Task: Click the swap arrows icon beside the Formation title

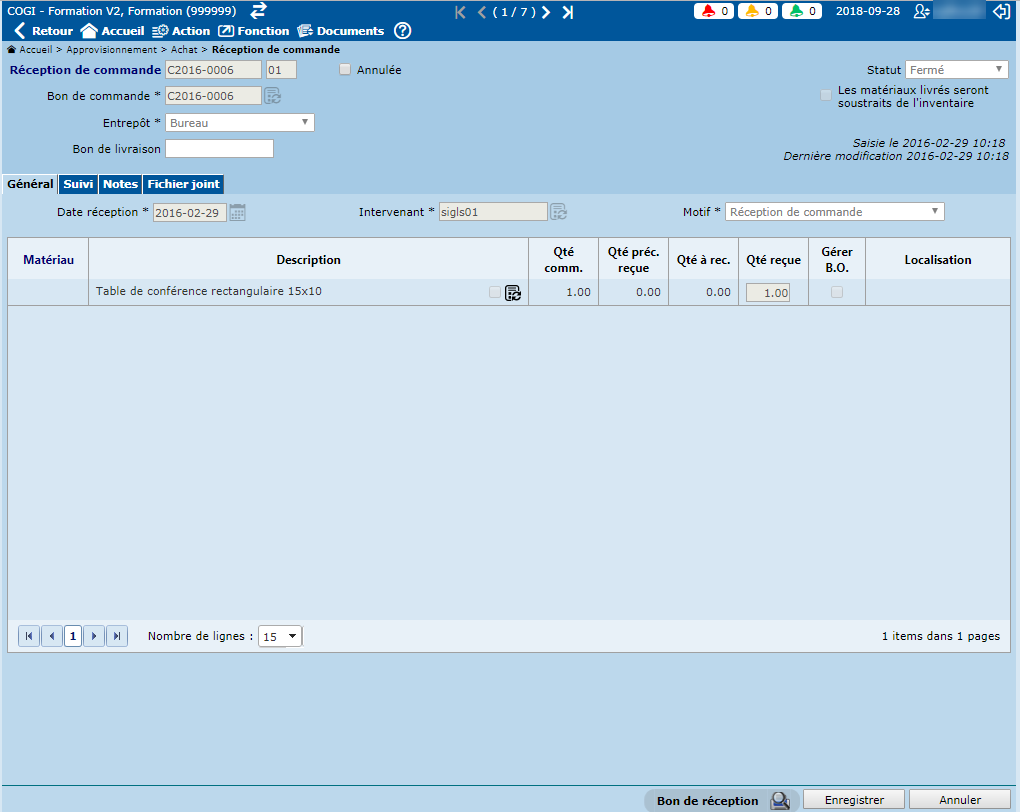Action: pyautogui.click(x=258, y=10)
